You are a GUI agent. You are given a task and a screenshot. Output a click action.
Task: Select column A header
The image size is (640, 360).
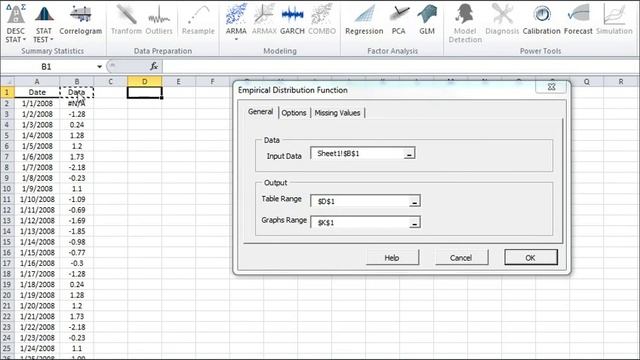click(x=37, y=82)
